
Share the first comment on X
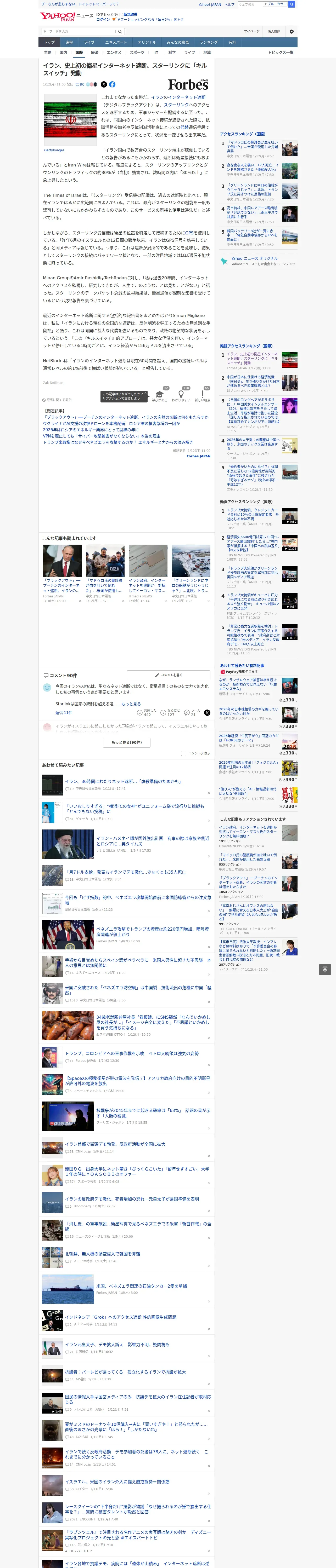click(207, 713)
